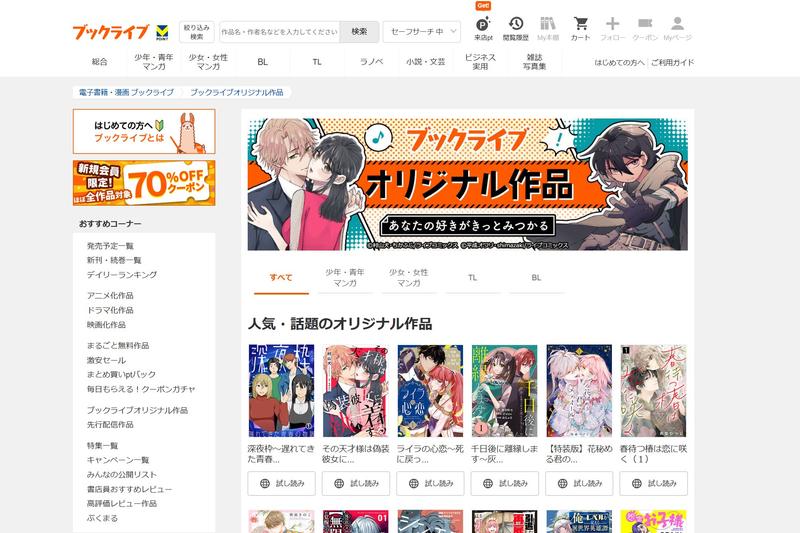The width and height of the screenshot is (800, 533).
Task: Click 試し読み under 深夜枠
Action: pos(282,484)
